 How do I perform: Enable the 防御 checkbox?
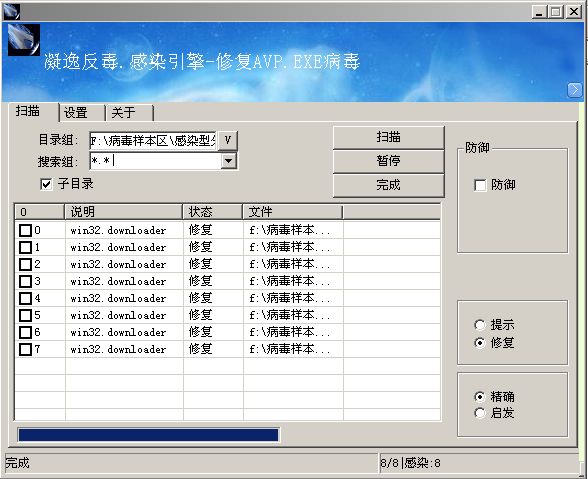(480, 185)
